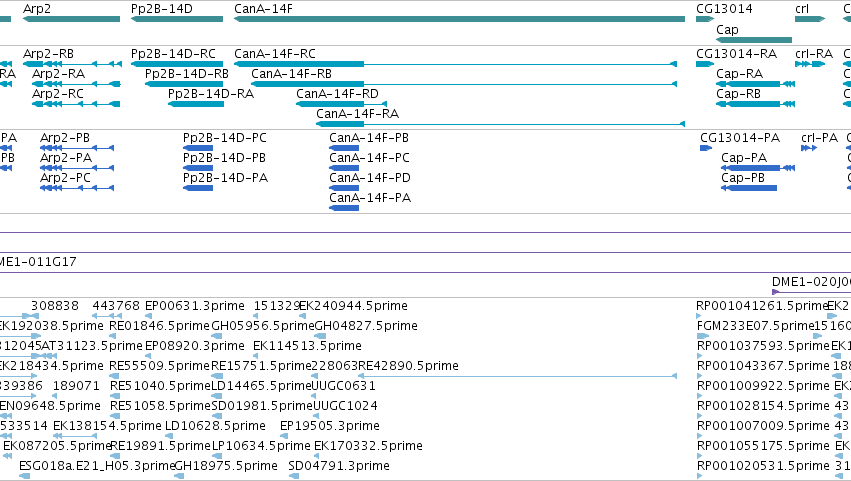Select the RE55509.5prime EST label
851x481 pixels.
[160, 366]
